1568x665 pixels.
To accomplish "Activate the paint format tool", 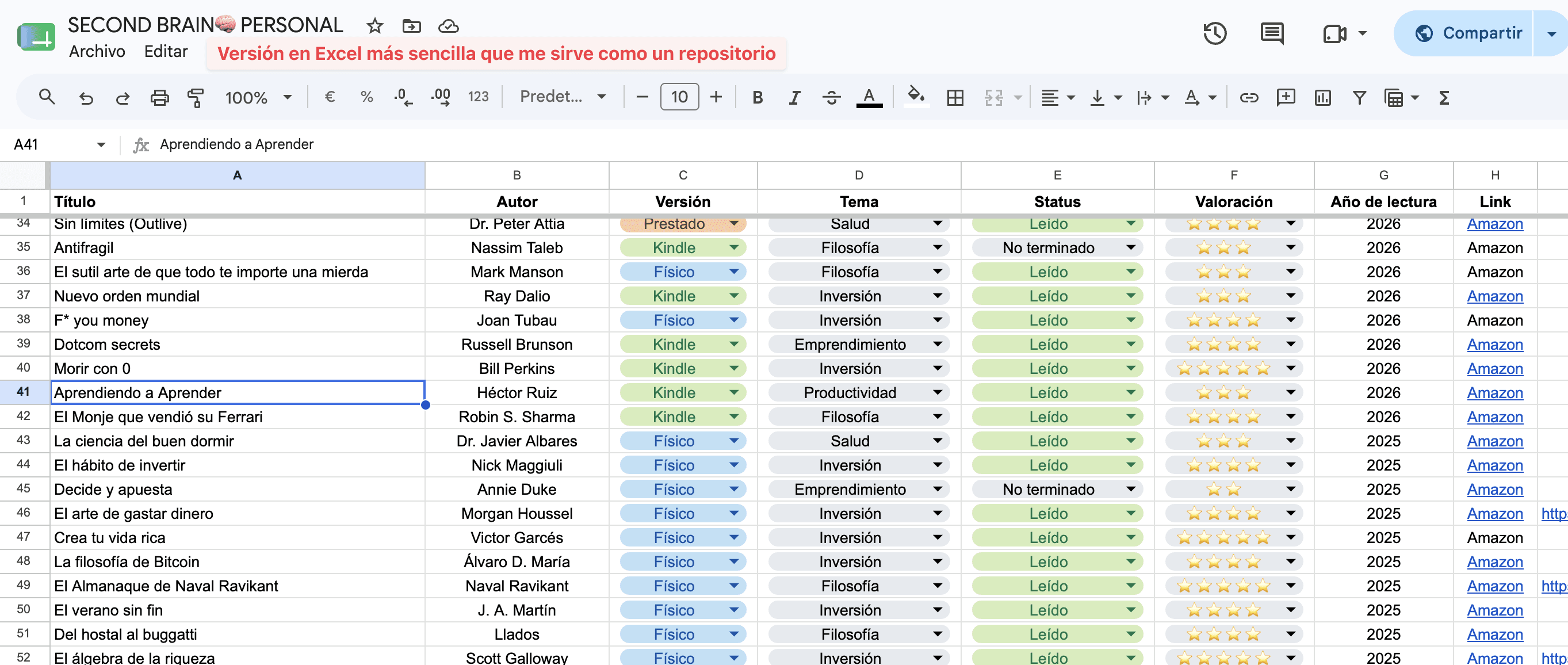I will coord(196,97).
